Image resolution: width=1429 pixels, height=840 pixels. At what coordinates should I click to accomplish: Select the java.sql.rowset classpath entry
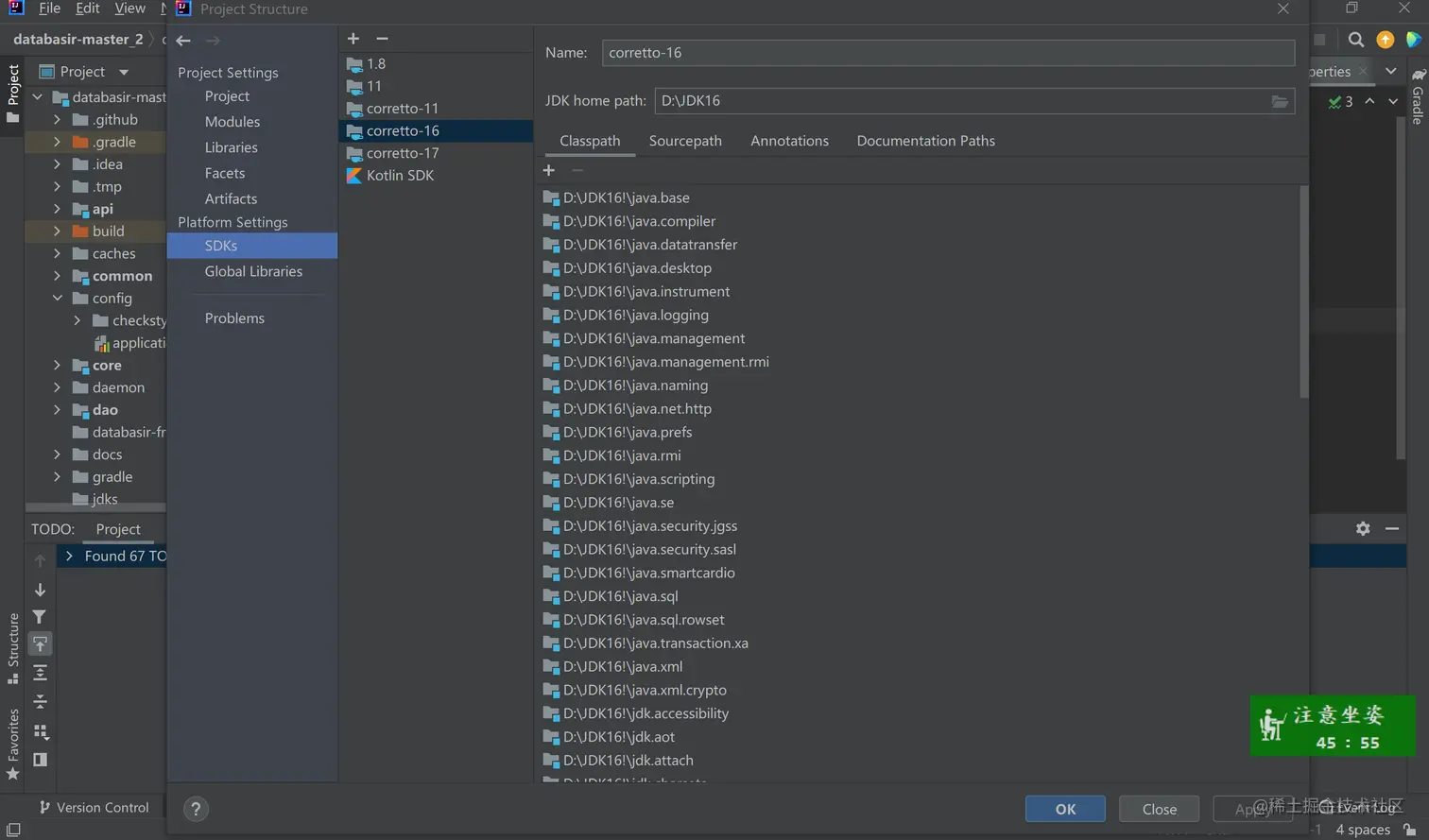point(644,620)
